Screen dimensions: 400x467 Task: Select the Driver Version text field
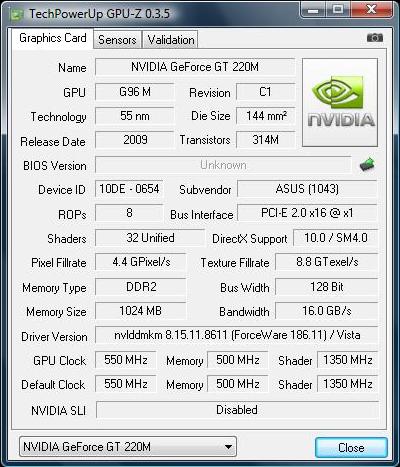(x=237, y=335)
